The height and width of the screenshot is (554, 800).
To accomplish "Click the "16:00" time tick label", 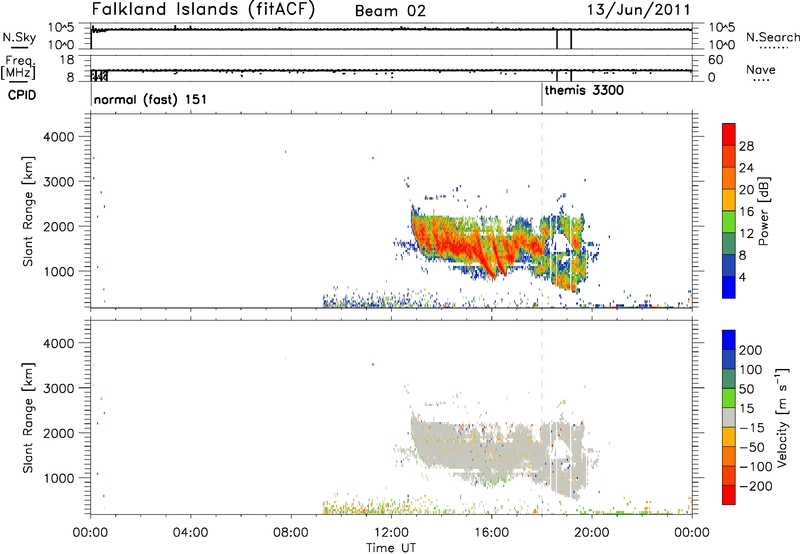I will click(x=491, y=533).
